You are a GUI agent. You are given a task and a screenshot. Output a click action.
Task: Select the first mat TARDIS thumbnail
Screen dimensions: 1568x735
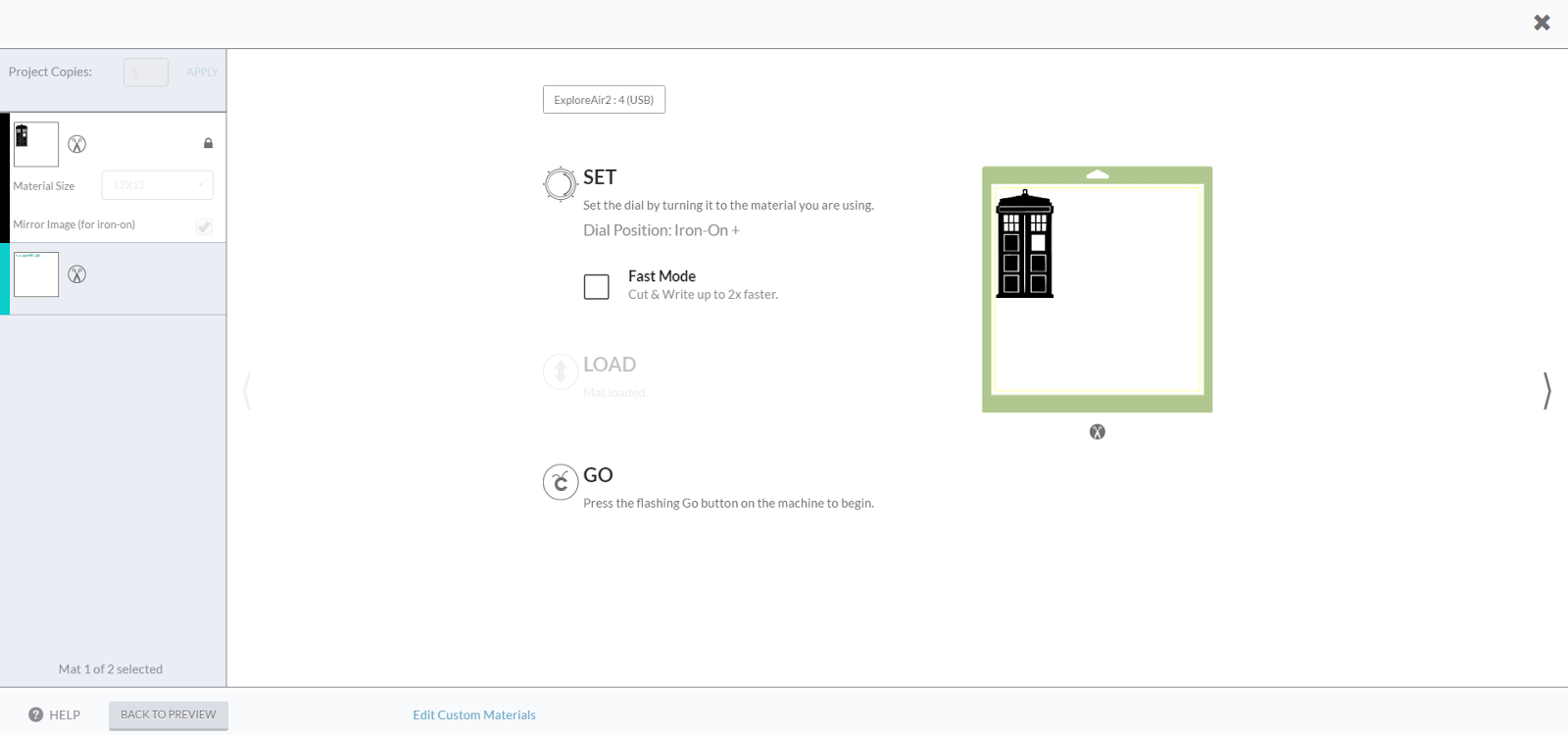[36, 144]
